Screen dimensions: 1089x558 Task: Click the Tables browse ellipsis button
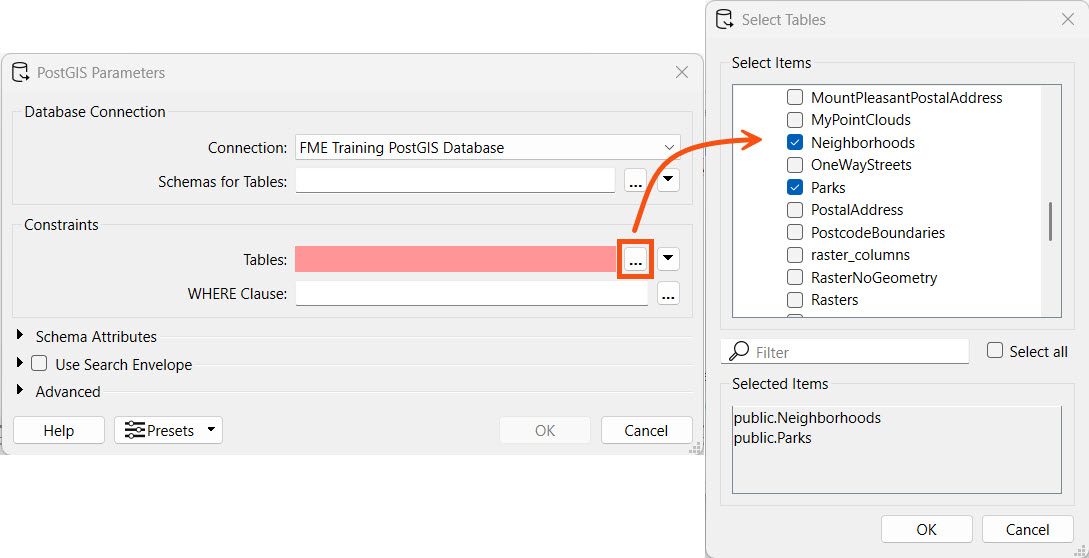(635, 259)
